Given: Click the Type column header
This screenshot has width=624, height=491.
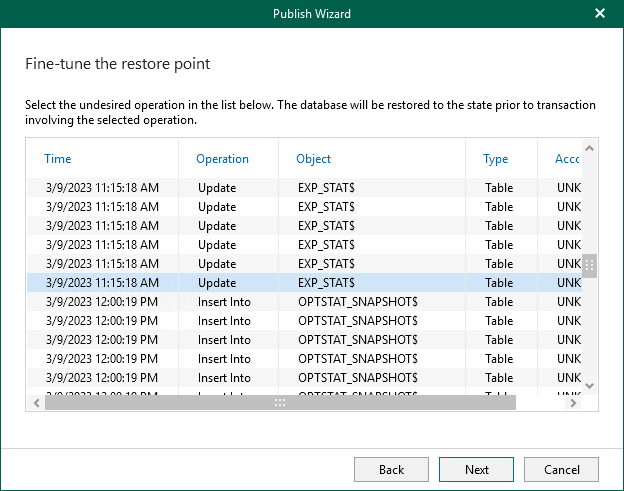Looking at the screenshot, I should 495,159.
